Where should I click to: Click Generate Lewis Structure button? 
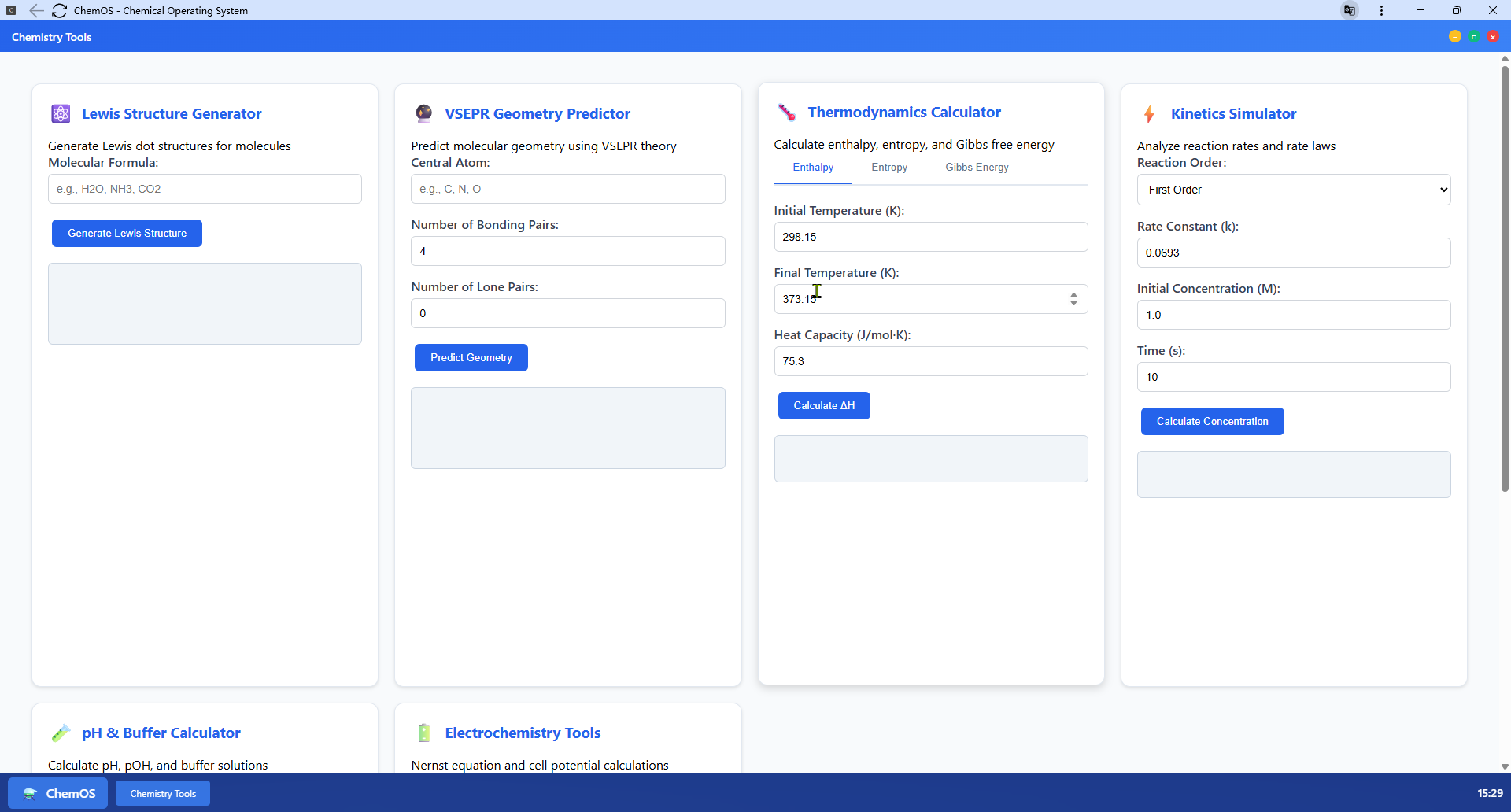127,233
